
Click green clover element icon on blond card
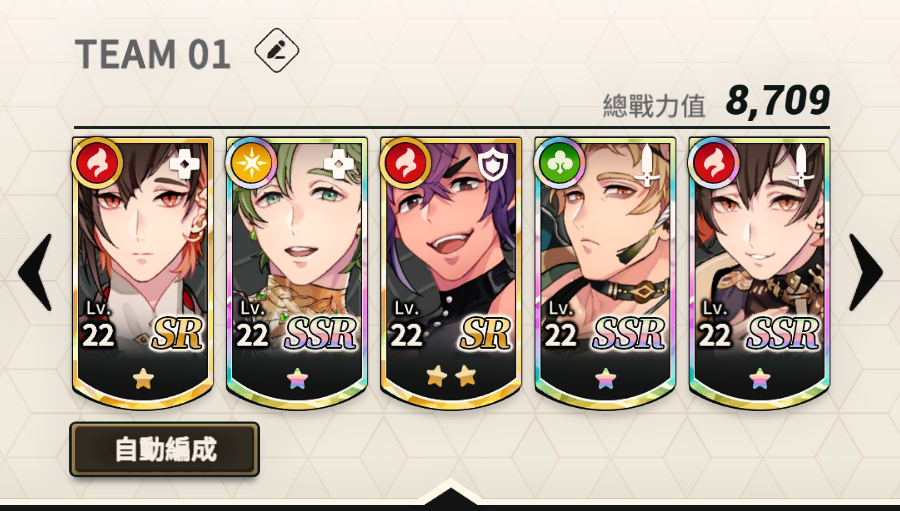559,162
